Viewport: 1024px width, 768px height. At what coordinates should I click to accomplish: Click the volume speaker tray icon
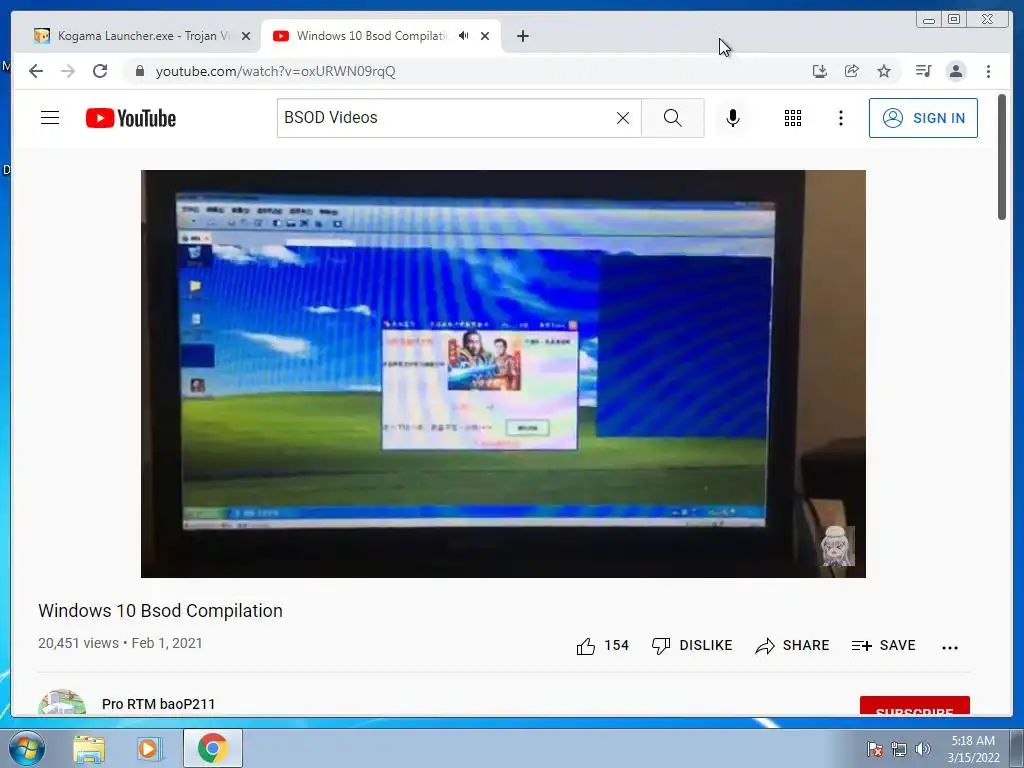tap(923, 749)
